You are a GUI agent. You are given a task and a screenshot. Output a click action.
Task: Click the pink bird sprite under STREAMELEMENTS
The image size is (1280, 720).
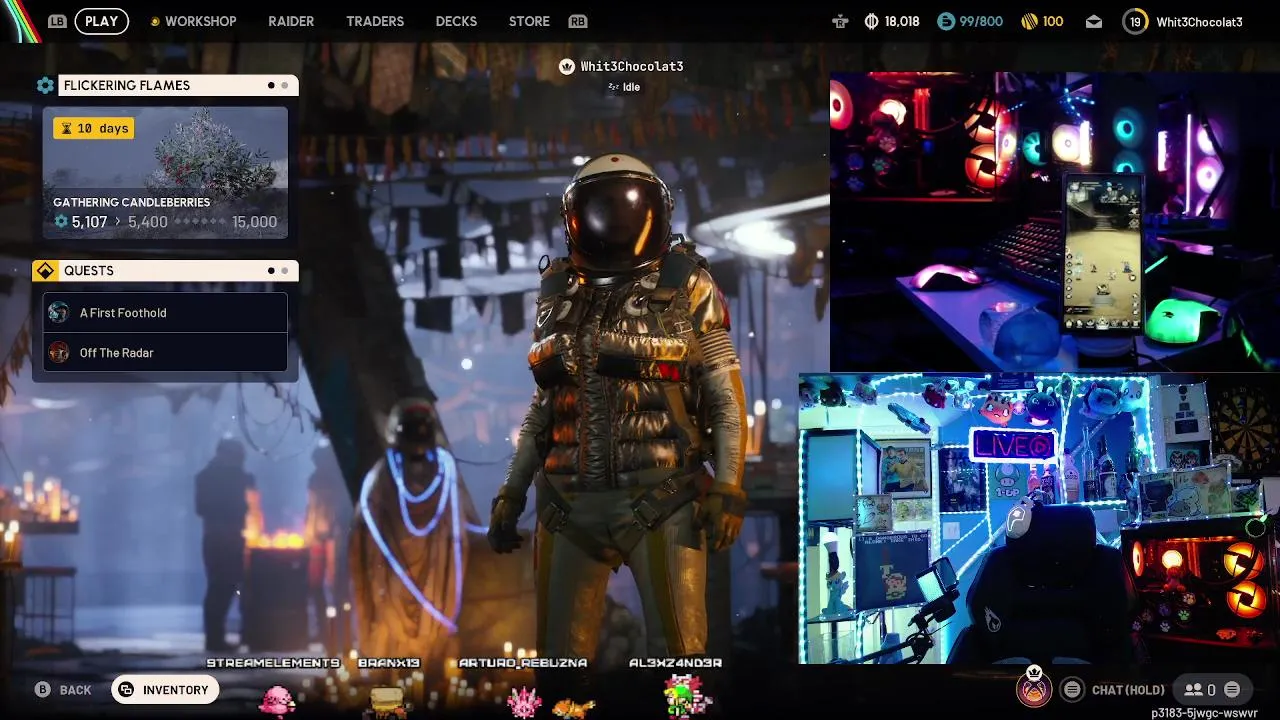(x=275, y=700)
